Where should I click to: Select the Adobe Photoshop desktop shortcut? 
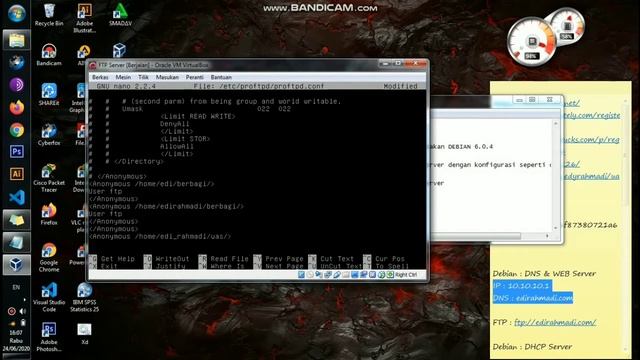coord(49,337)
